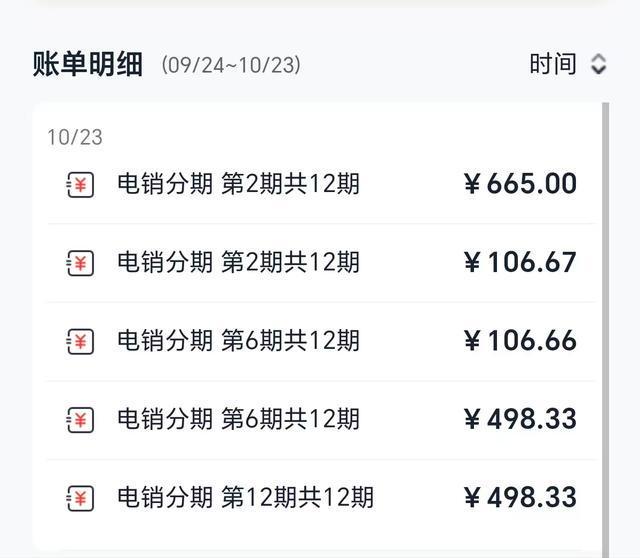The image size is (640, 558).
Task: Tap the ¥106.66 amount
Action: (520, 340)
